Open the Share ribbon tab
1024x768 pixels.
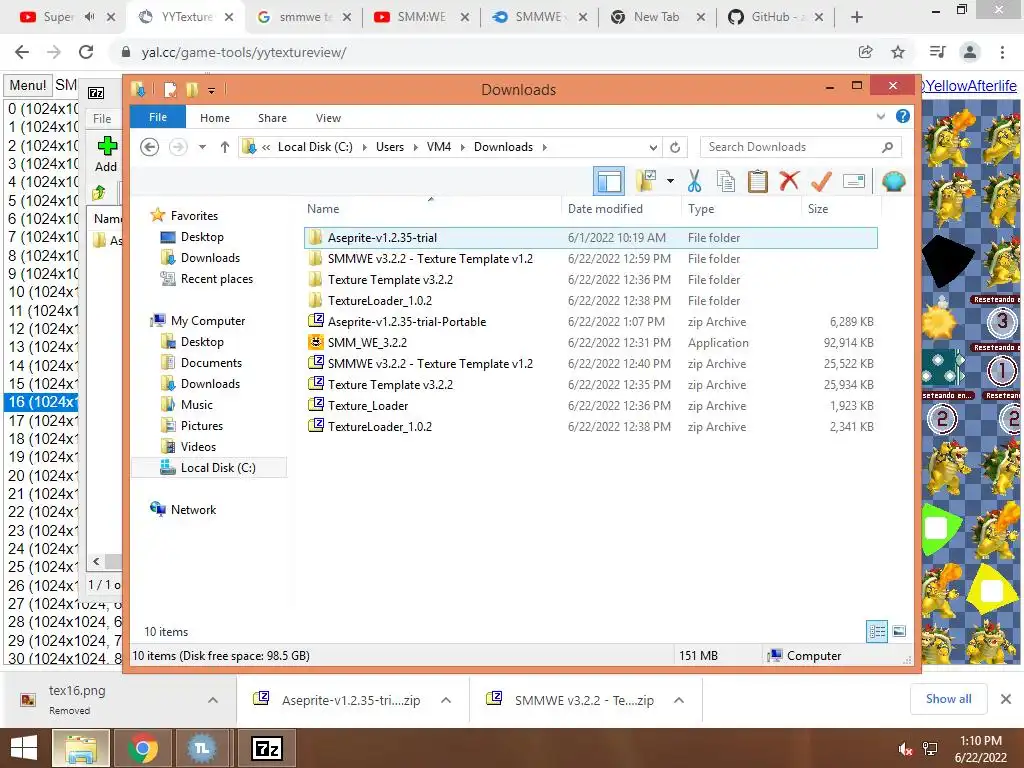[272, 118]
